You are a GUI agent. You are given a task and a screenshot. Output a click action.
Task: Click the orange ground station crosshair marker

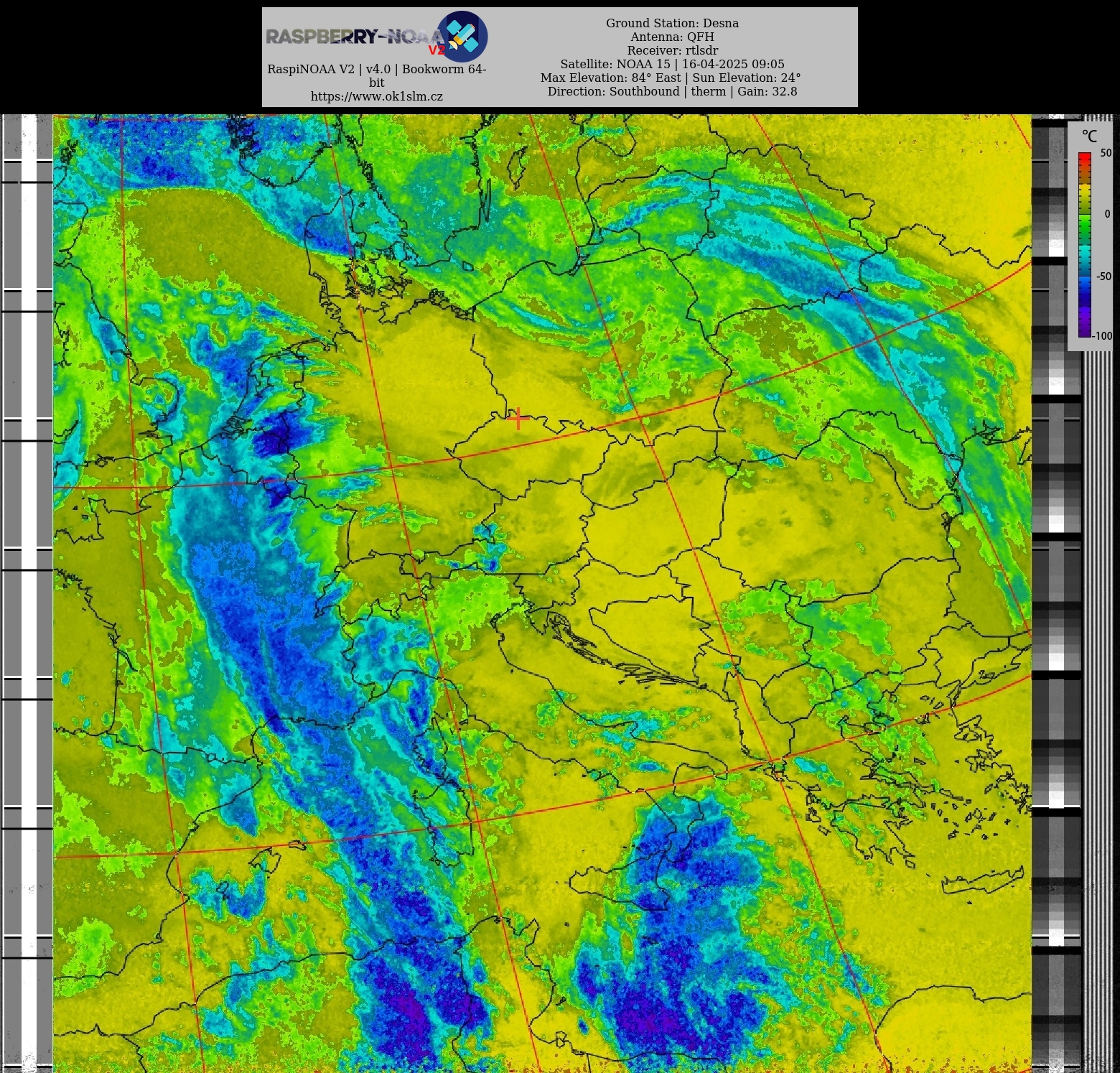(x=518, y=418)
